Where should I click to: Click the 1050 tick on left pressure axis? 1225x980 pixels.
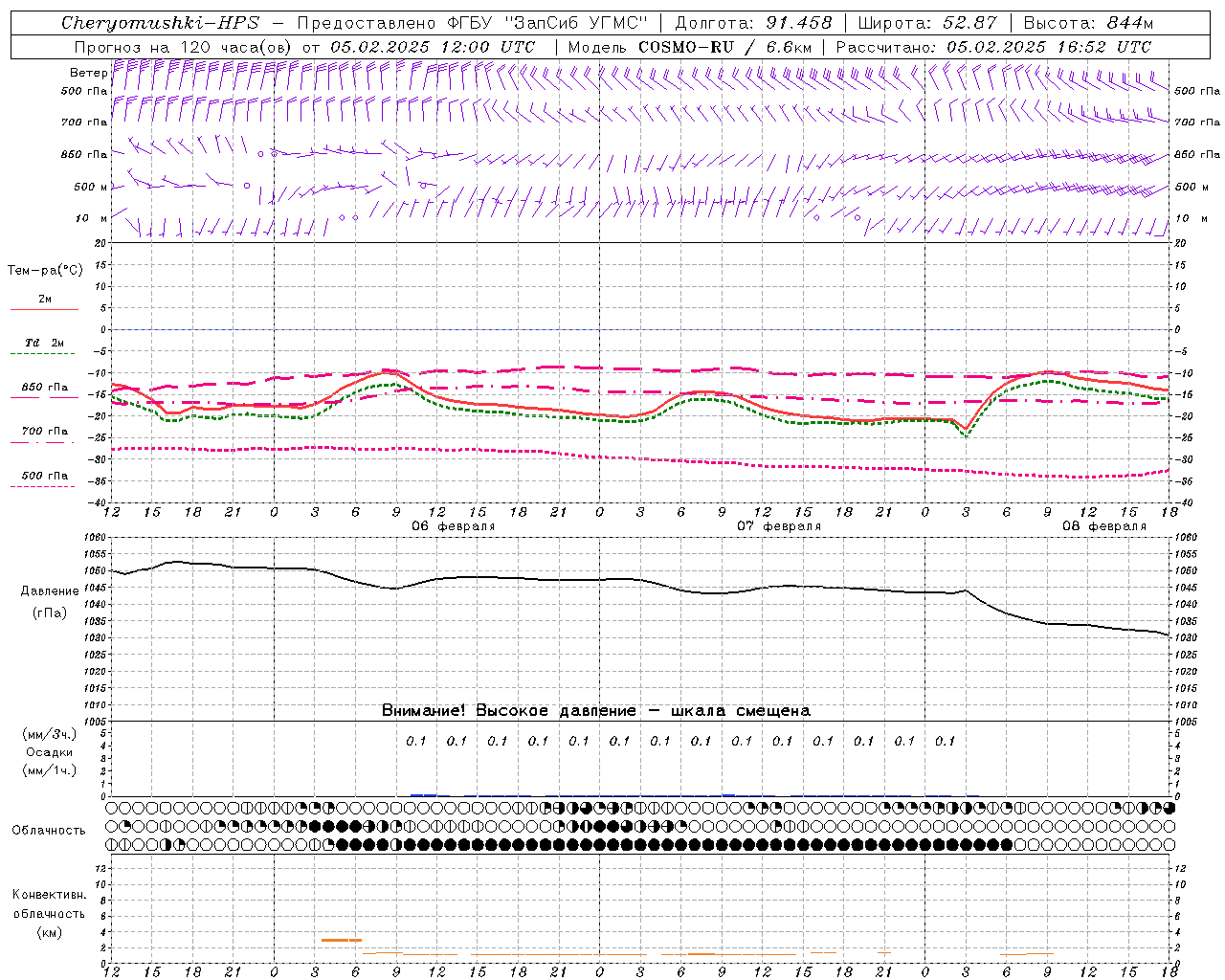pos(97,570)
